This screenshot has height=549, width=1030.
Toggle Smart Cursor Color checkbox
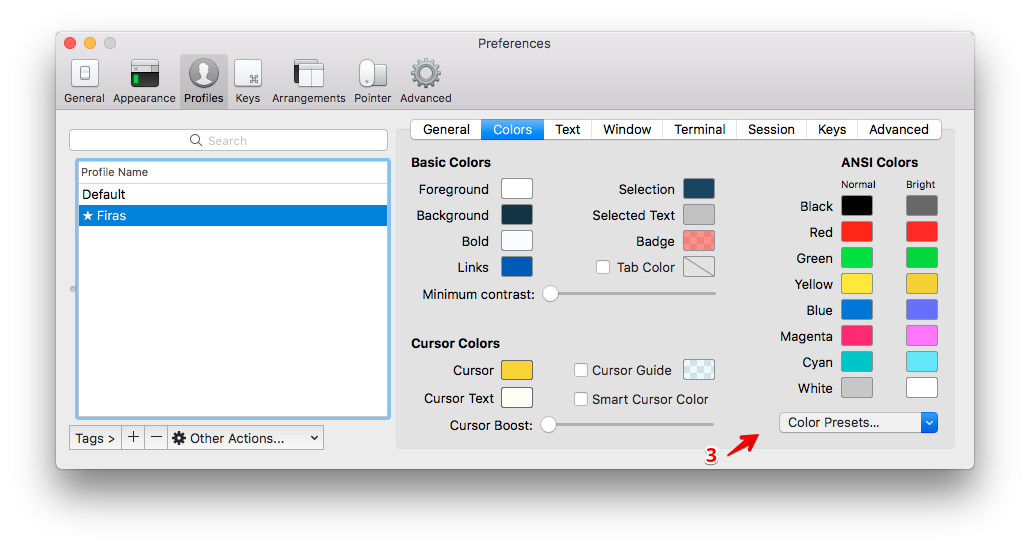(x=581, y=399)
